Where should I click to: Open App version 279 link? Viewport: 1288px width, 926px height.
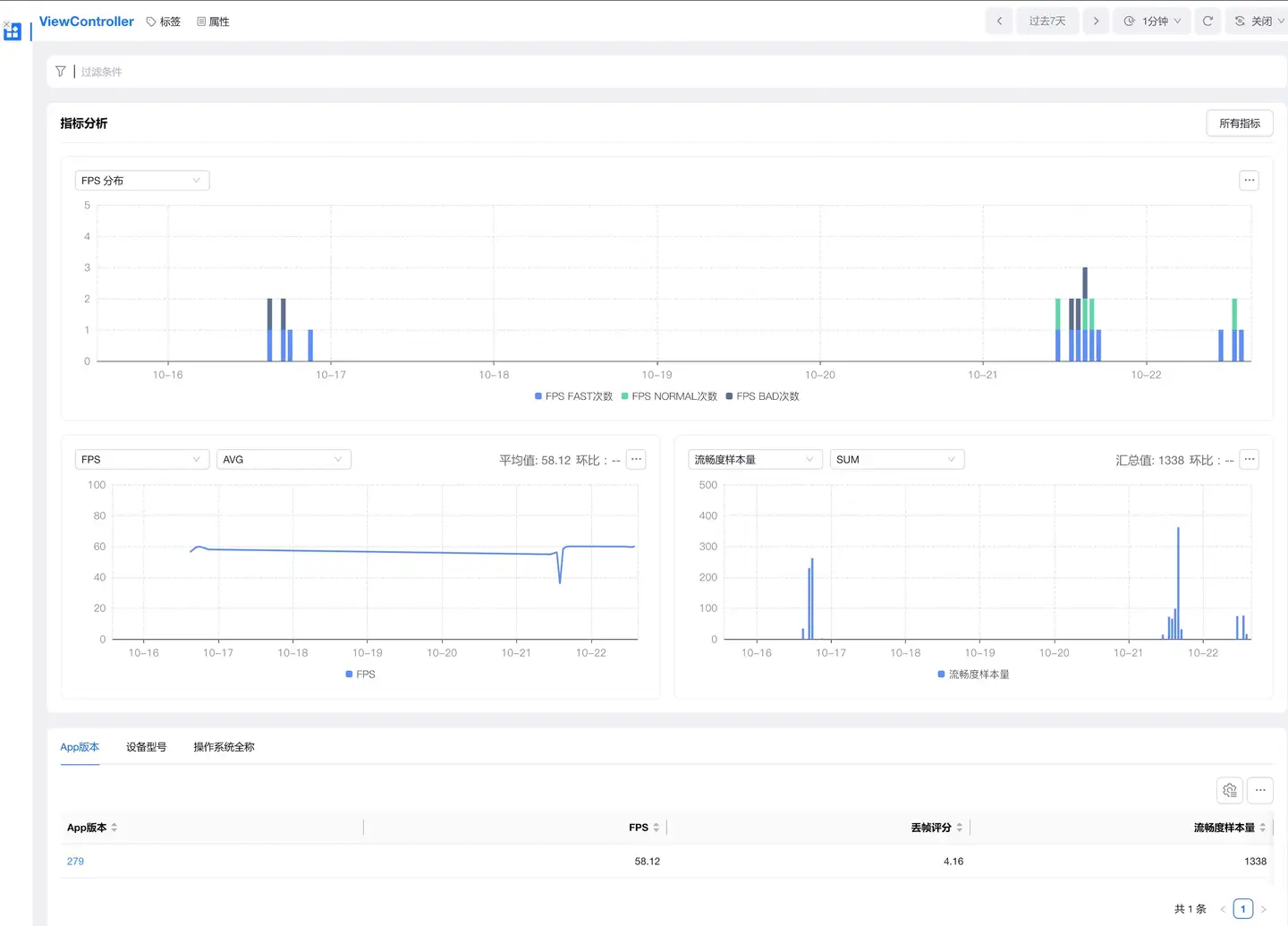pyautogui.click(x=75, y=862)
